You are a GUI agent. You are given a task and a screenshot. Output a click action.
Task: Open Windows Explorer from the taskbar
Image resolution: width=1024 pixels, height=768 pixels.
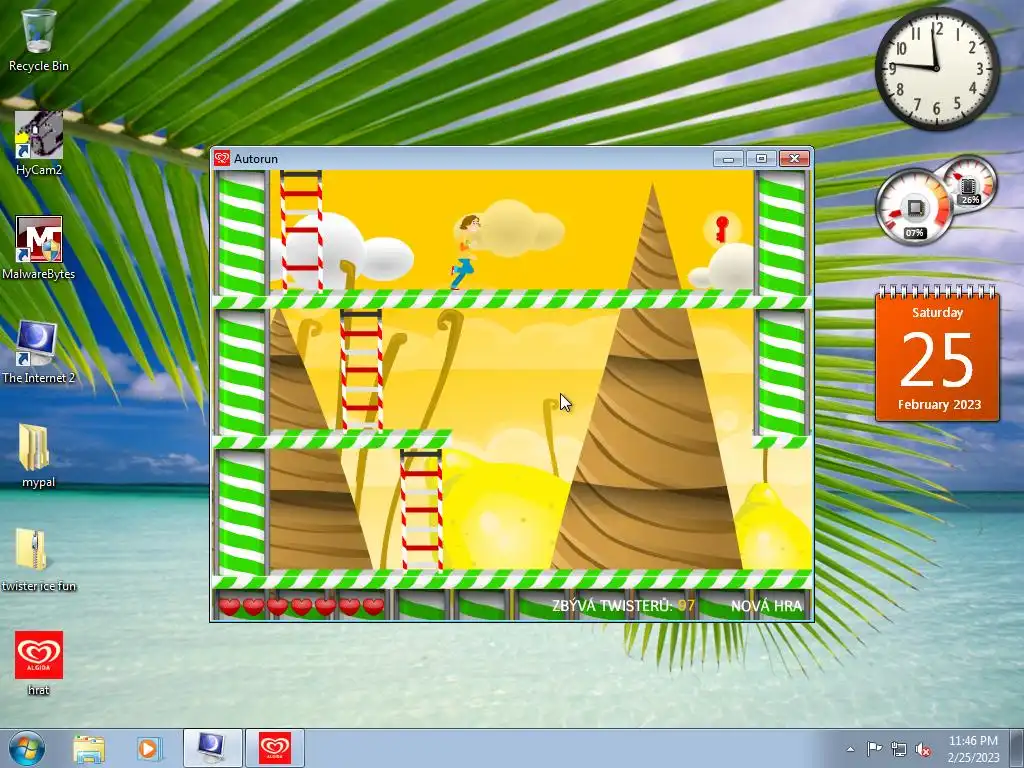coord(89,748)
